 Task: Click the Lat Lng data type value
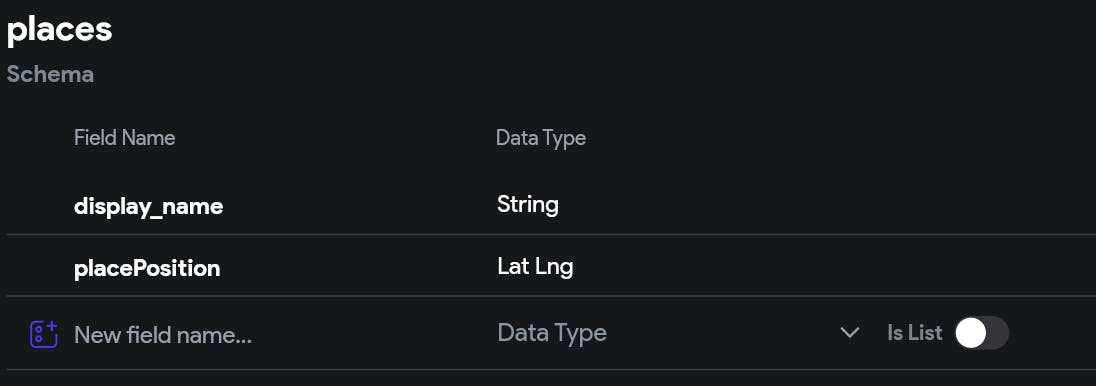(x=535, y=266)
